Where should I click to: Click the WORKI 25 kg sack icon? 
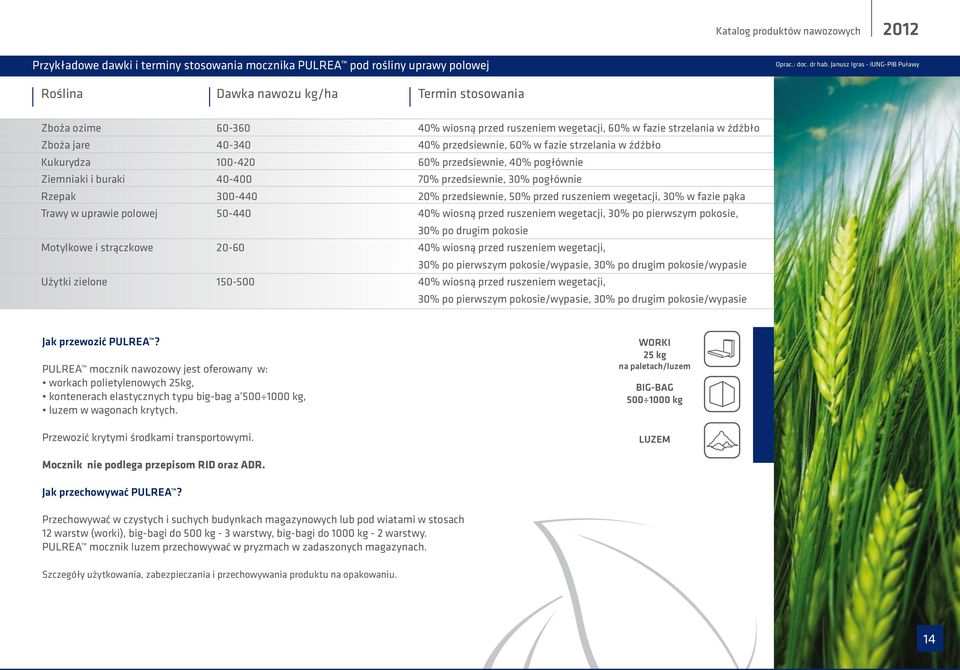tap(722, 349)
